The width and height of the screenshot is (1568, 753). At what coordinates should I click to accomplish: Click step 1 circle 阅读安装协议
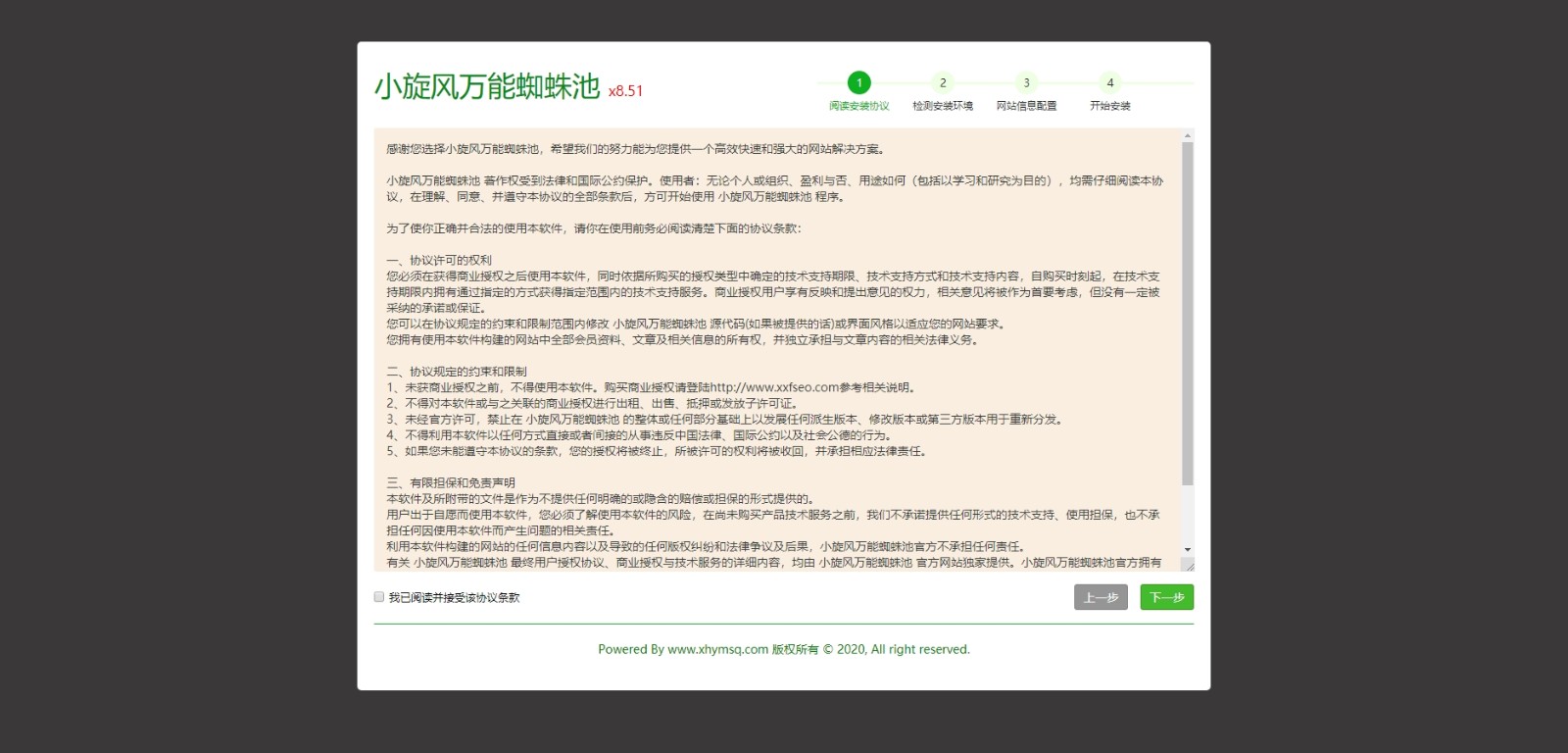point(858,82)
